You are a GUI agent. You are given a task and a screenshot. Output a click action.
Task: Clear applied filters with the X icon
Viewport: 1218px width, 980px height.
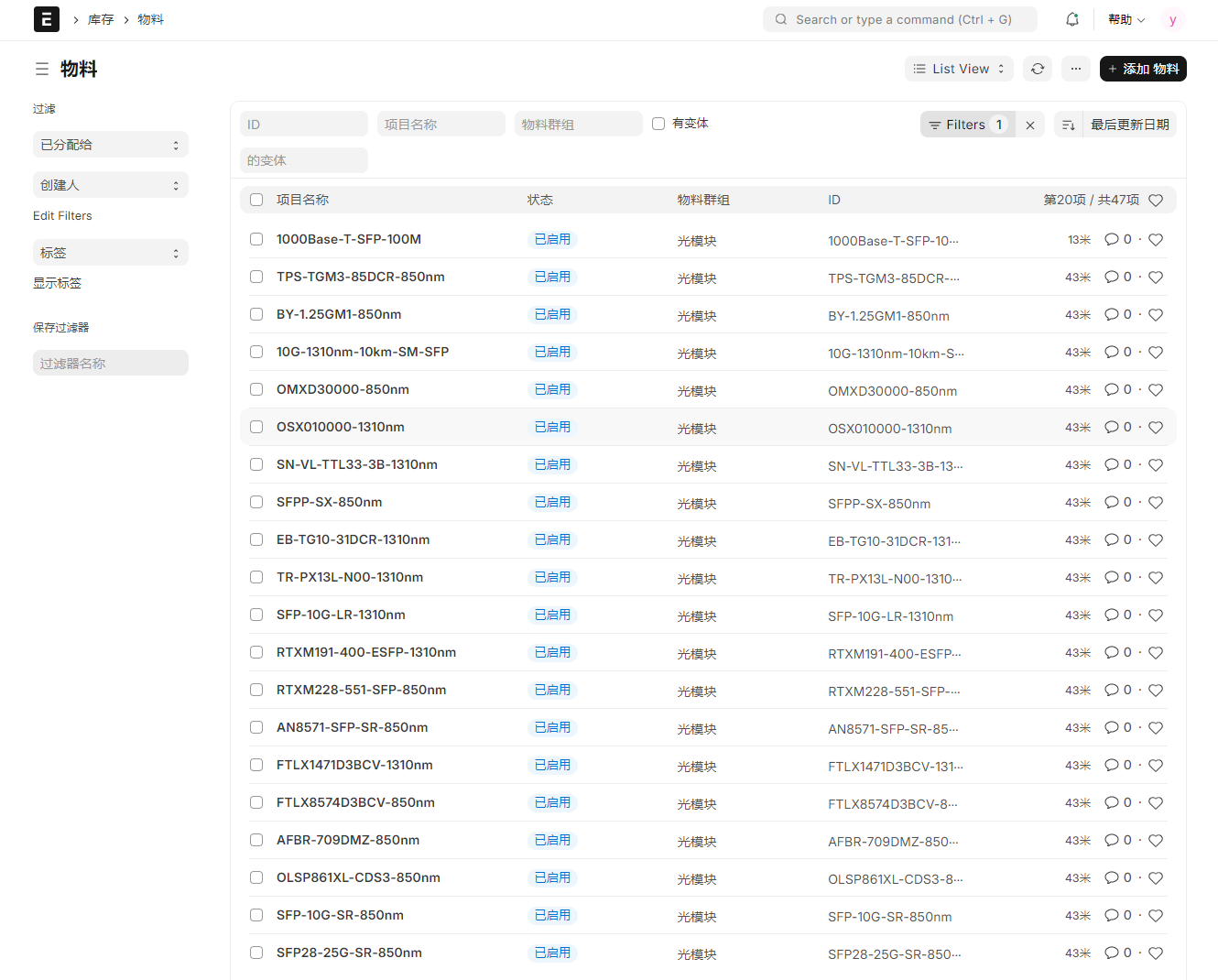(1030, 125)
